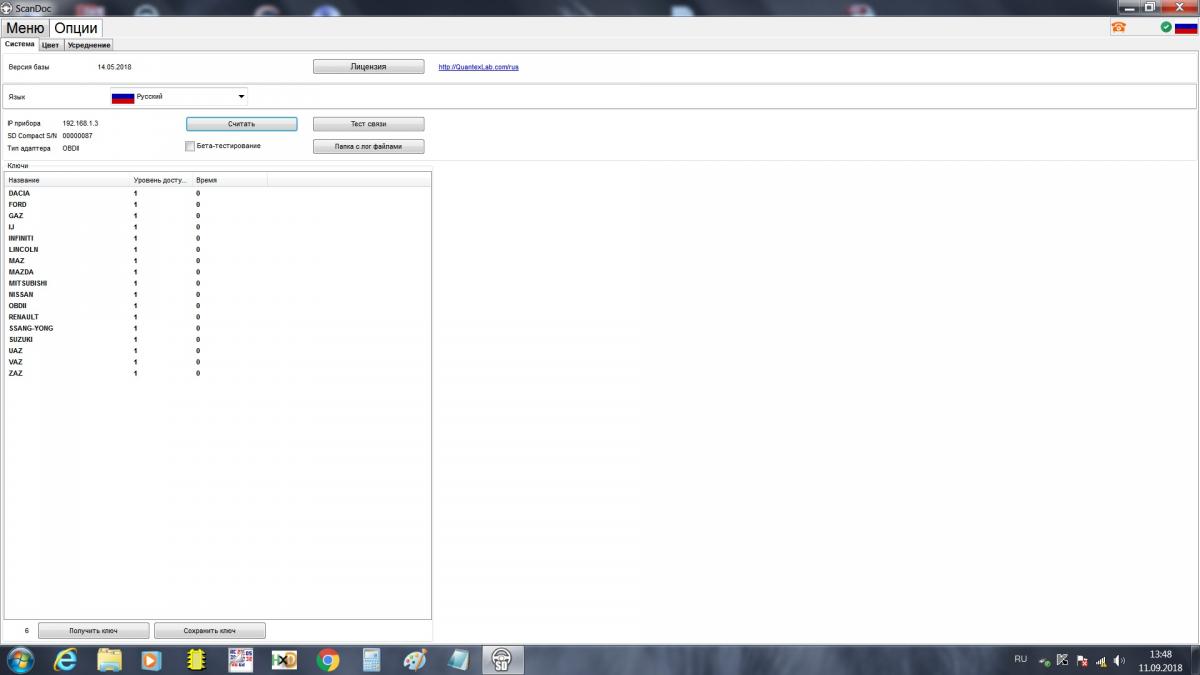Select the RENAULT key row

tap(217, 317)
